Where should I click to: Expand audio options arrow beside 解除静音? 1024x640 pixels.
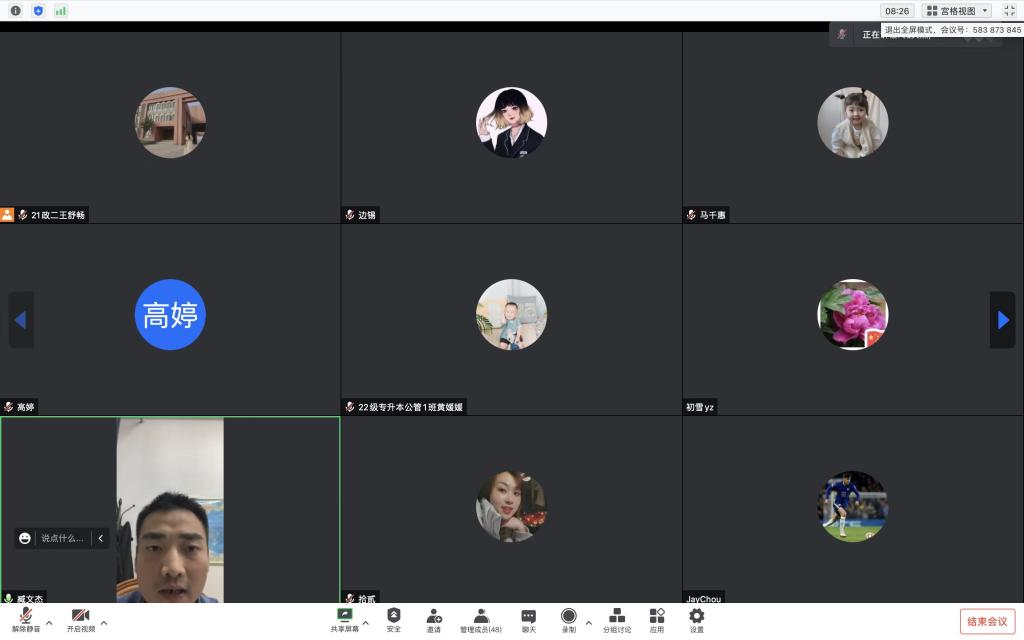[49, 622]
